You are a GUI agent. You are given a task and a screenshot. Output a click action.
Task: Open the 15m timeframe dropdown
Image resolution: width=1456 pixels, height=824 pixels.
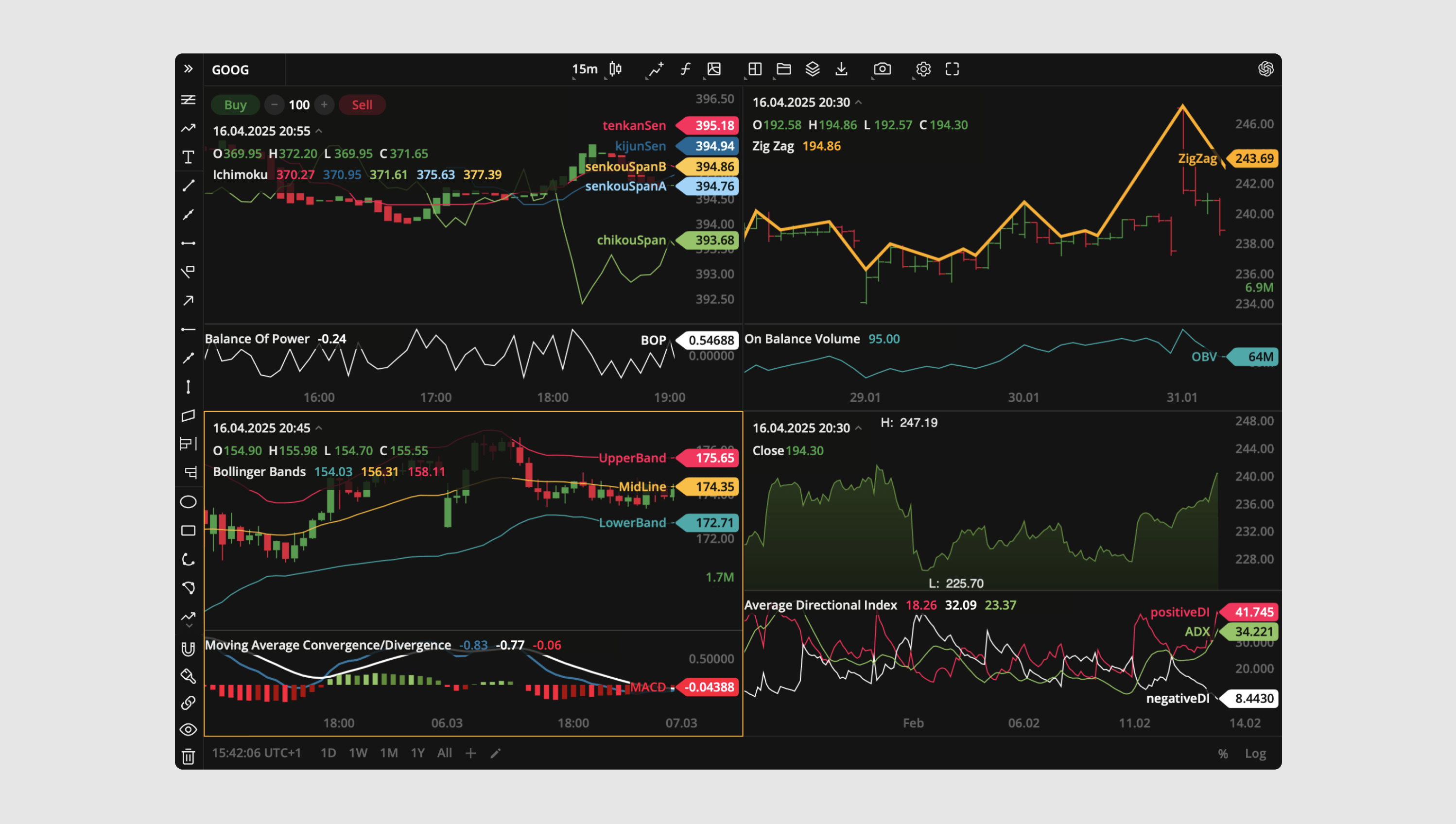(584, 69)
